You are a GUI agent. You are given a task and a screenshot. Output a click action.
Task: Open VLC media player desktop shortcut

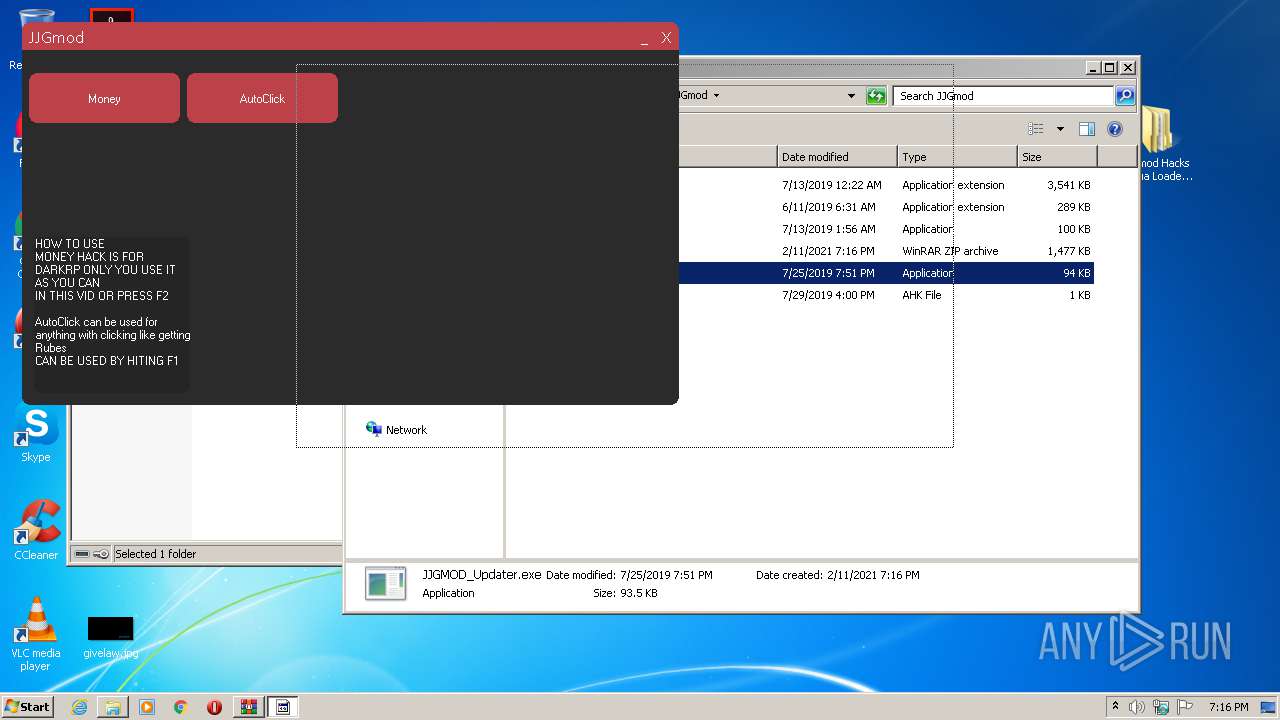[x=36, y=634]
